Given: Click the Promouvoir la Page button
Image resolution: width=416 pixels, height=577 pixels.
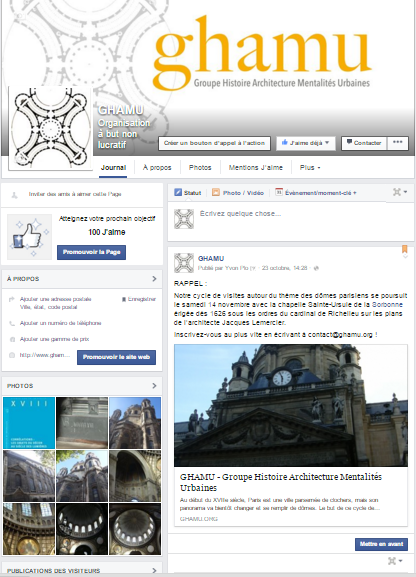Looking at the screenshot, I should pos(91,252).
